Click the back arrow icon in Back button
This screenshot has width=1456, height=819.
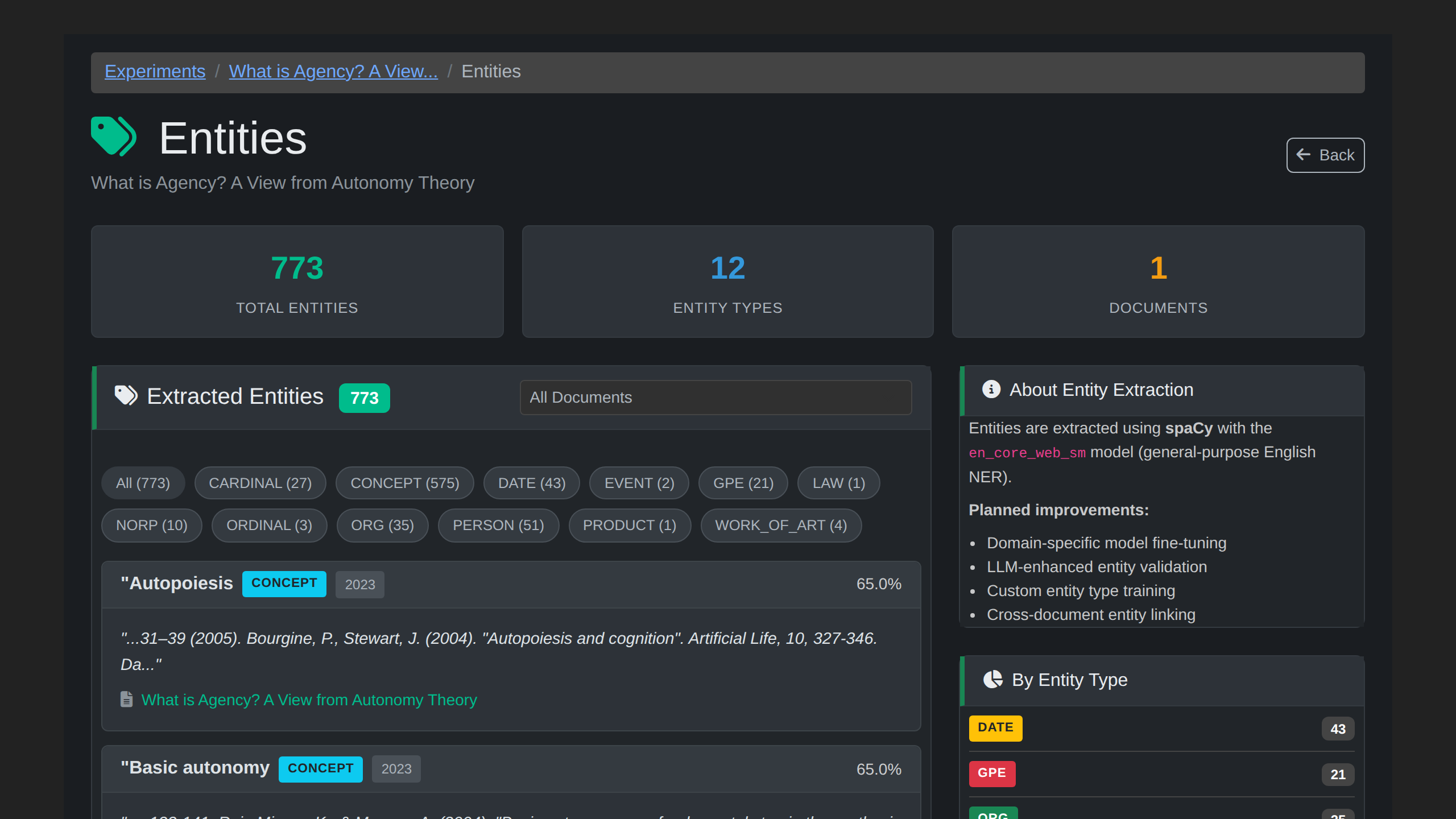pos(1303,155)
